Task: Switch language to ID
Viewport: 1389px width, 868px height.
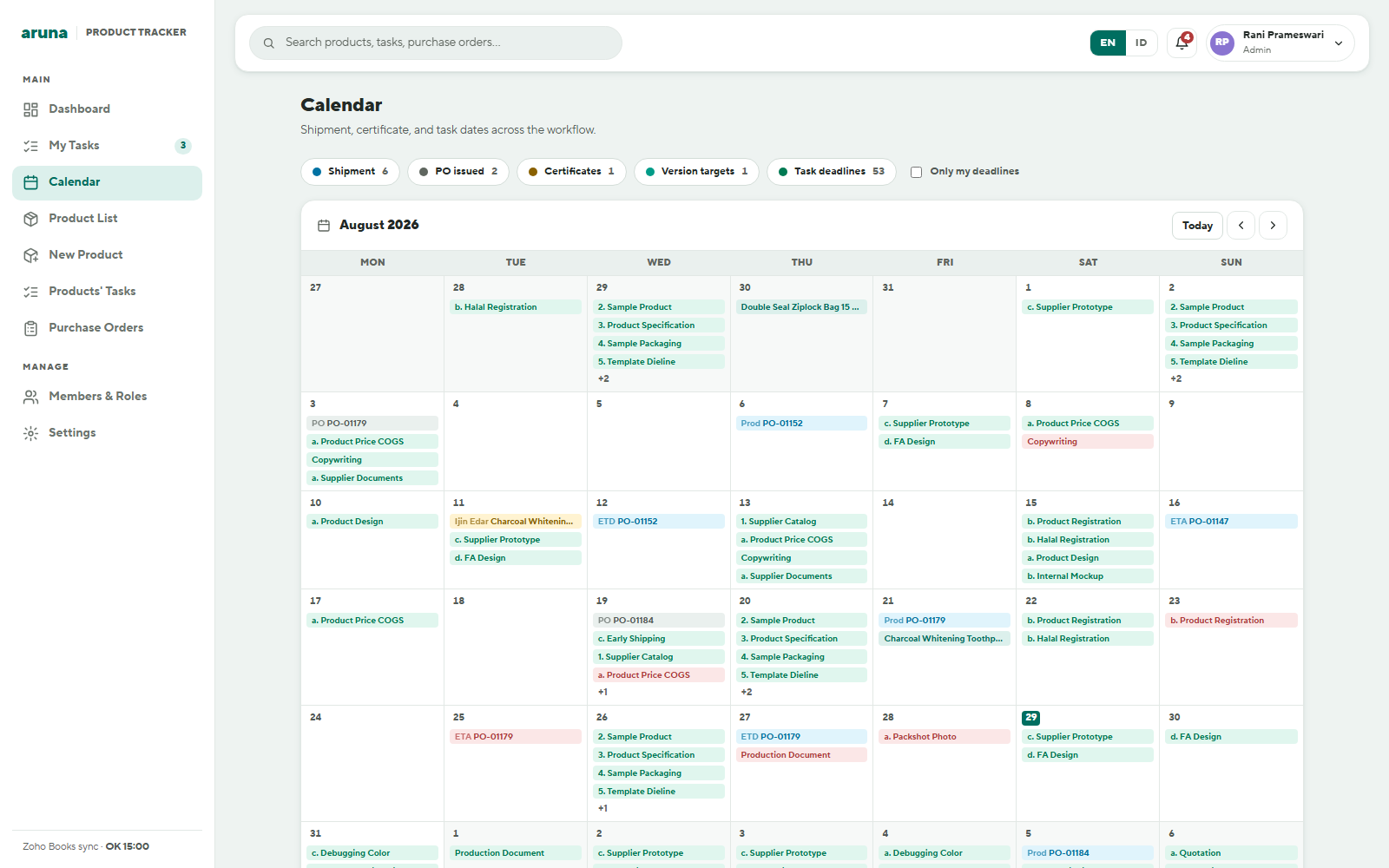Action: pos(1141,43)
